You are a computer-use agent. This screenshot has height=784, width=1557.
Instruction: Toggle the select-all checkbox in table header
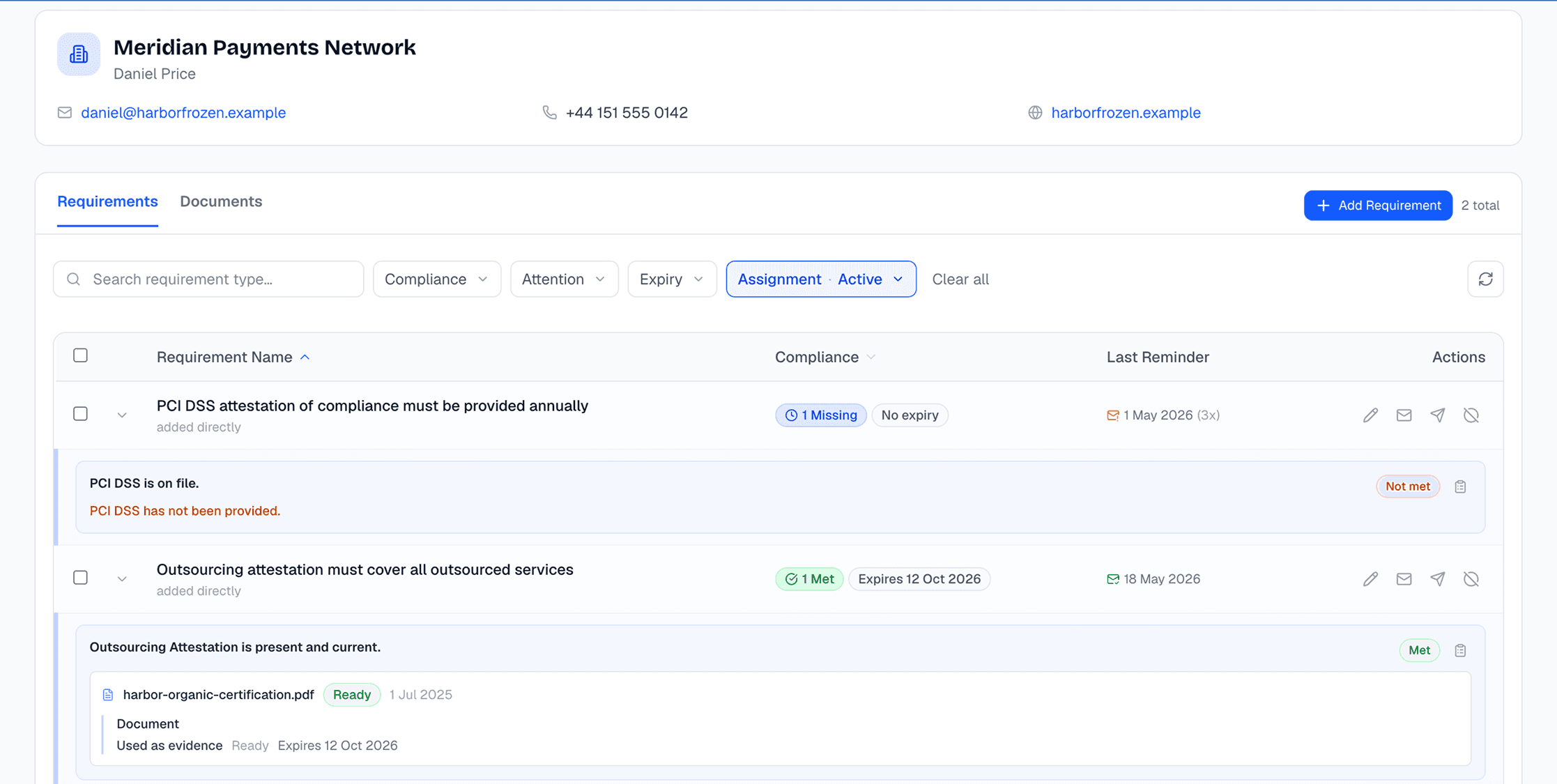81,355
